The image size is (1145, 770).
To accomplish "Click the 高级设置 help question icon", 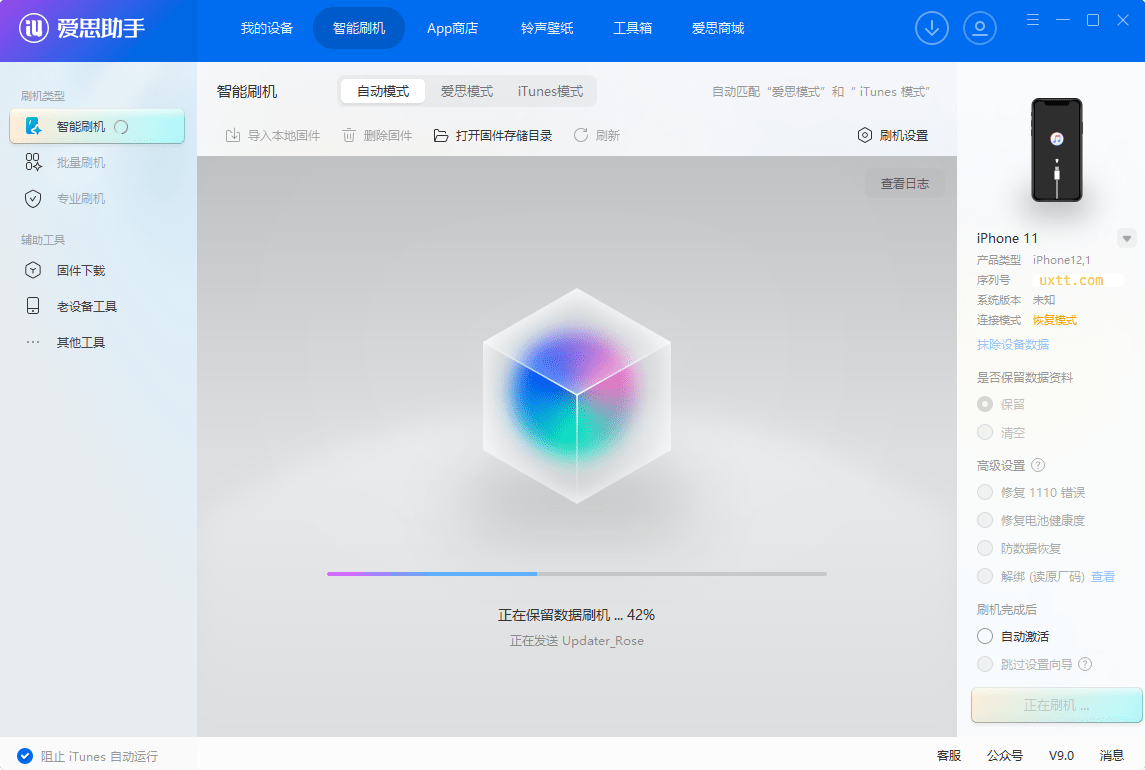I will pyautogui.click(x=1038, y=465).
